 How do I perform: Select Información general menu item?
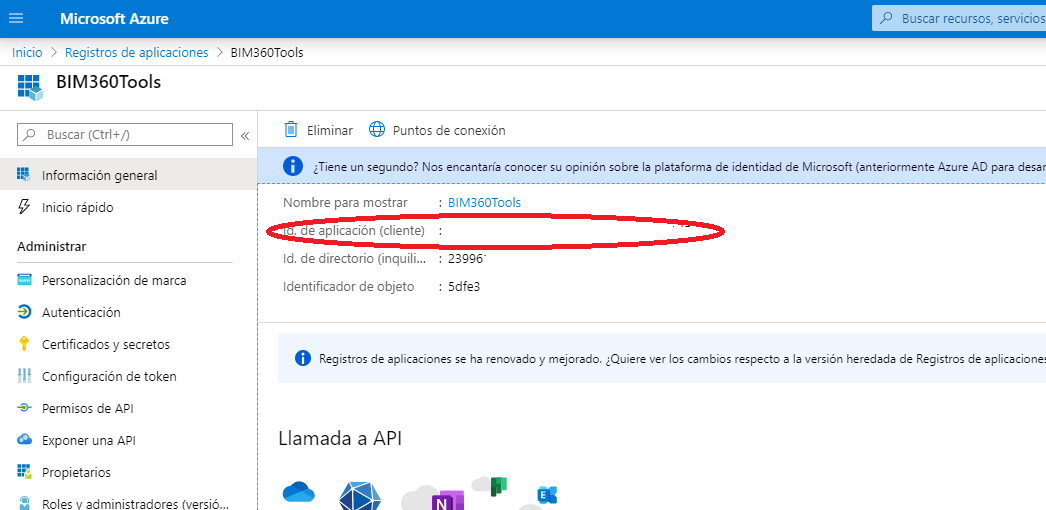click(x=129, y=175)
